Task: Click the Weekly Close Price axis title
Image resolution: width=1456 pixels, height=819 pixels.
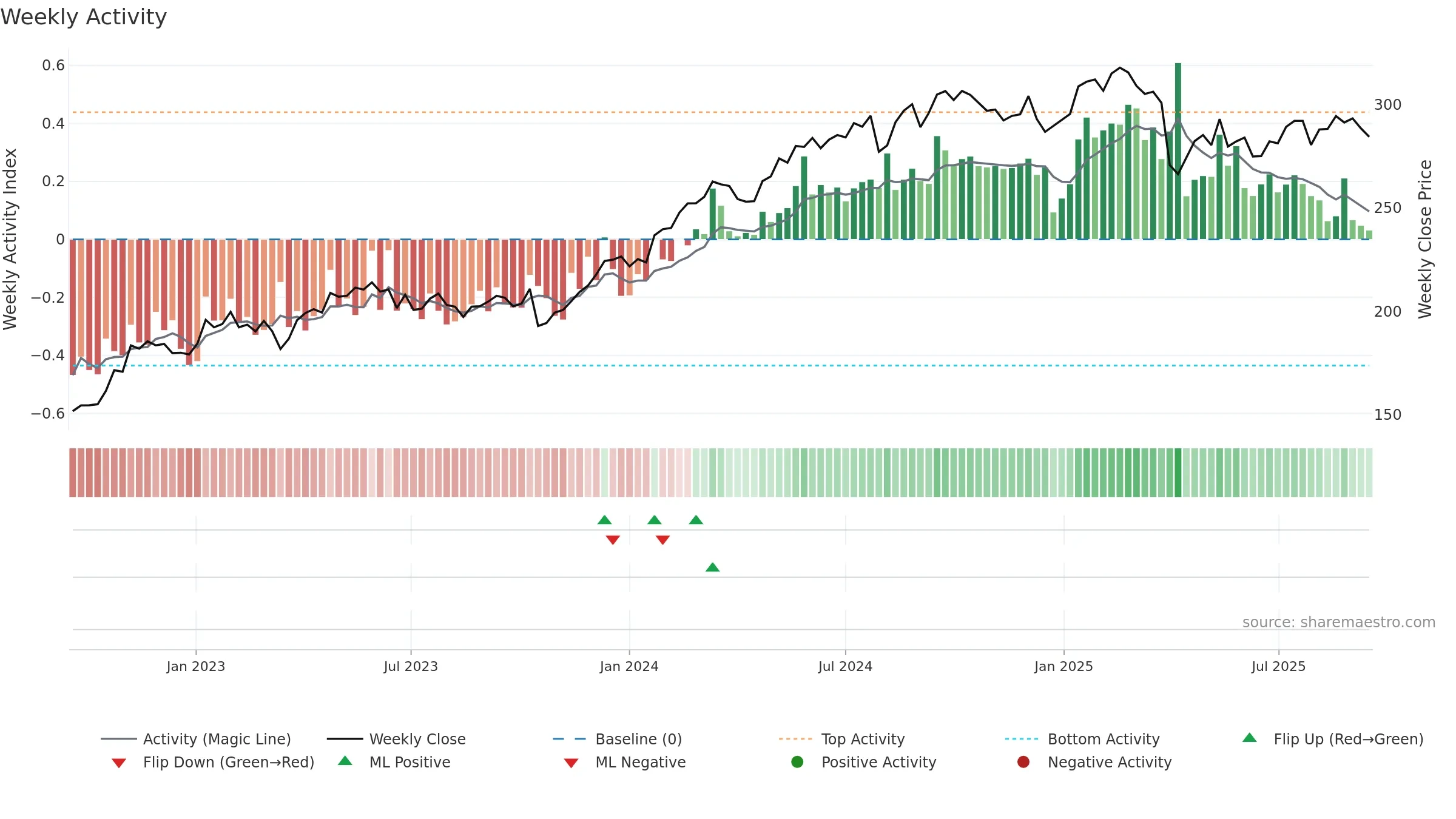Action: tap(1425, 239)
